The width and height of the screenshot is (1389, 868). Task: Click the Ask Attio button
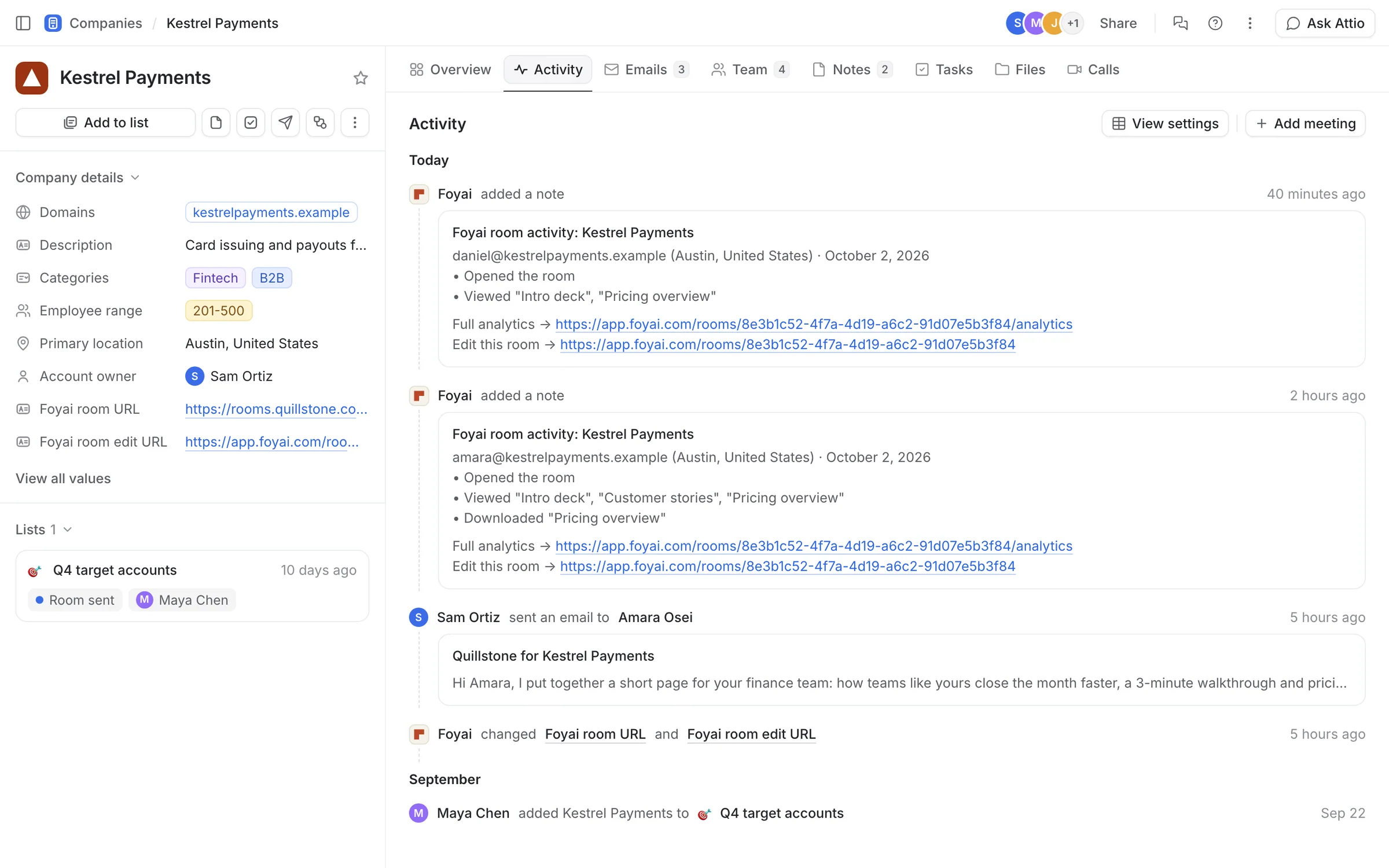pyautogui.click(x=1325, y=23)
